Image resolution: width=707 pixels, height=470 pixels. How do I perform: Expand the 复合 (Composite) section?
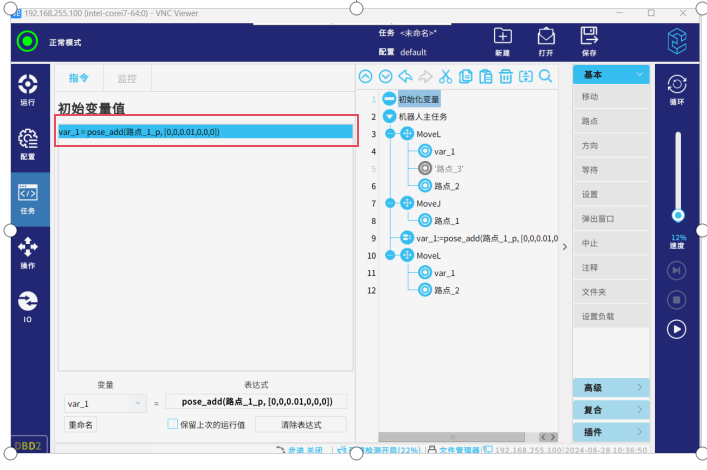pyautogui.click(x=611, y=409)
